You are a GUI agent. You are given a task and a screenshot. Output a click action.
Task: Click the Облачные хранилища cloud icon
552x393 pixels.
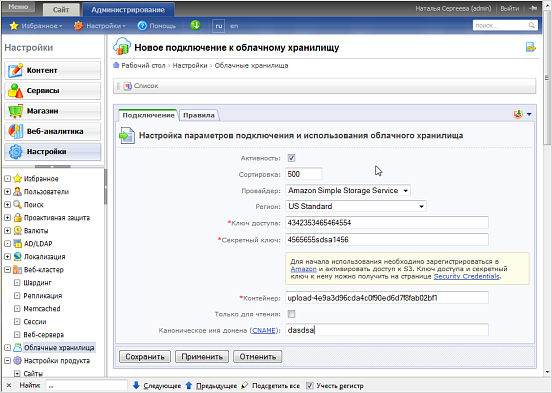(17, 348)
